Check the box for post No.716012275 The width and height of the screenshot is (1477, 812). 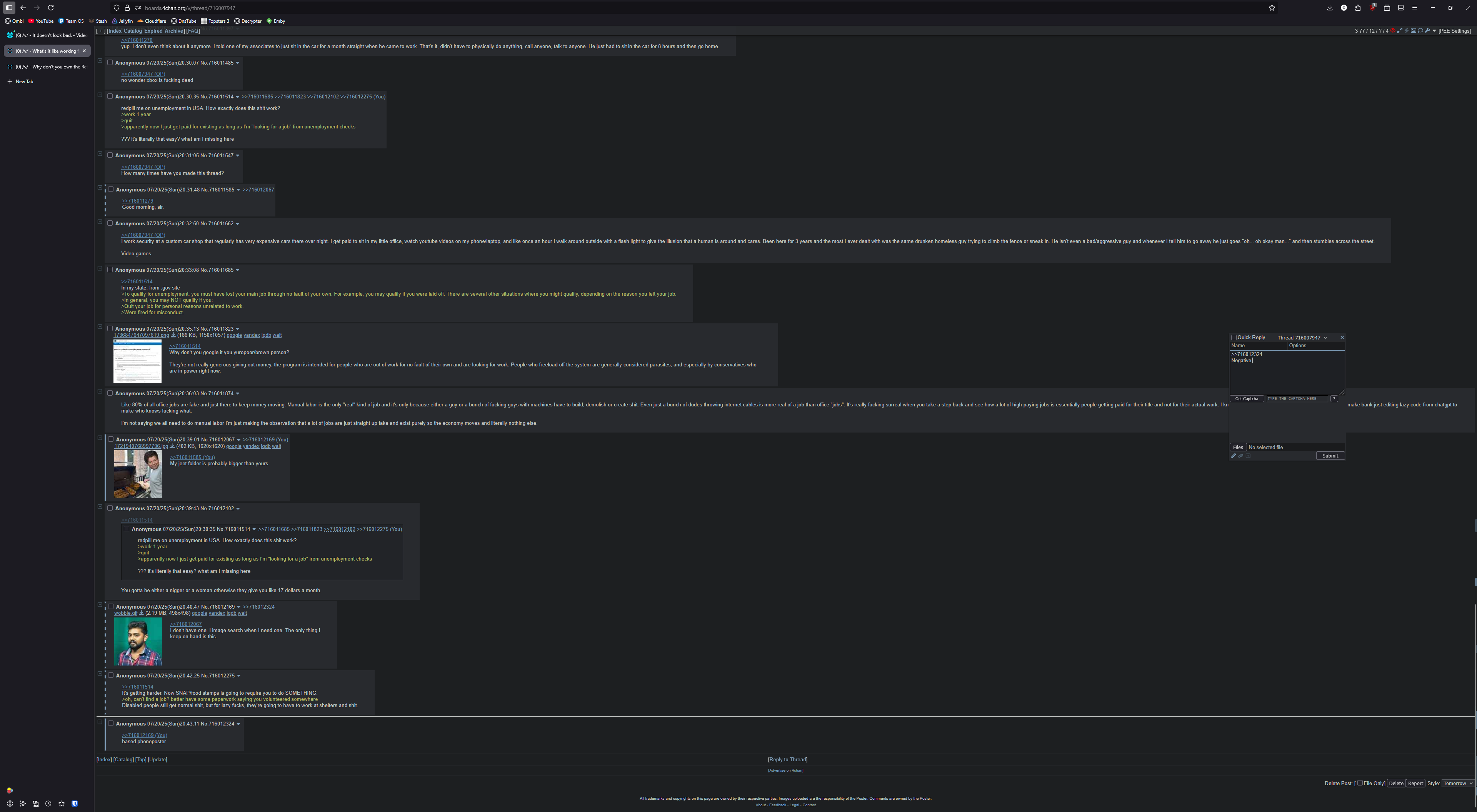point(111,676)
